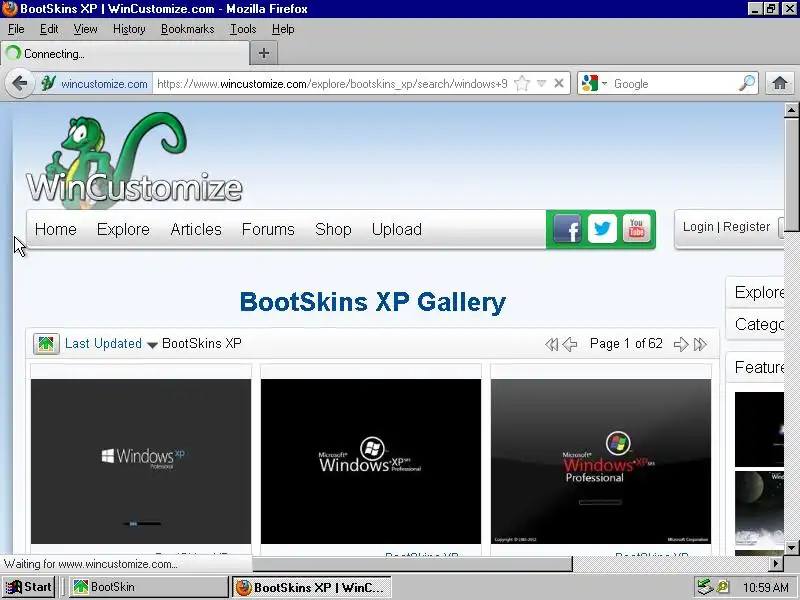Open the Firefox Home button

tap(780, 83)
